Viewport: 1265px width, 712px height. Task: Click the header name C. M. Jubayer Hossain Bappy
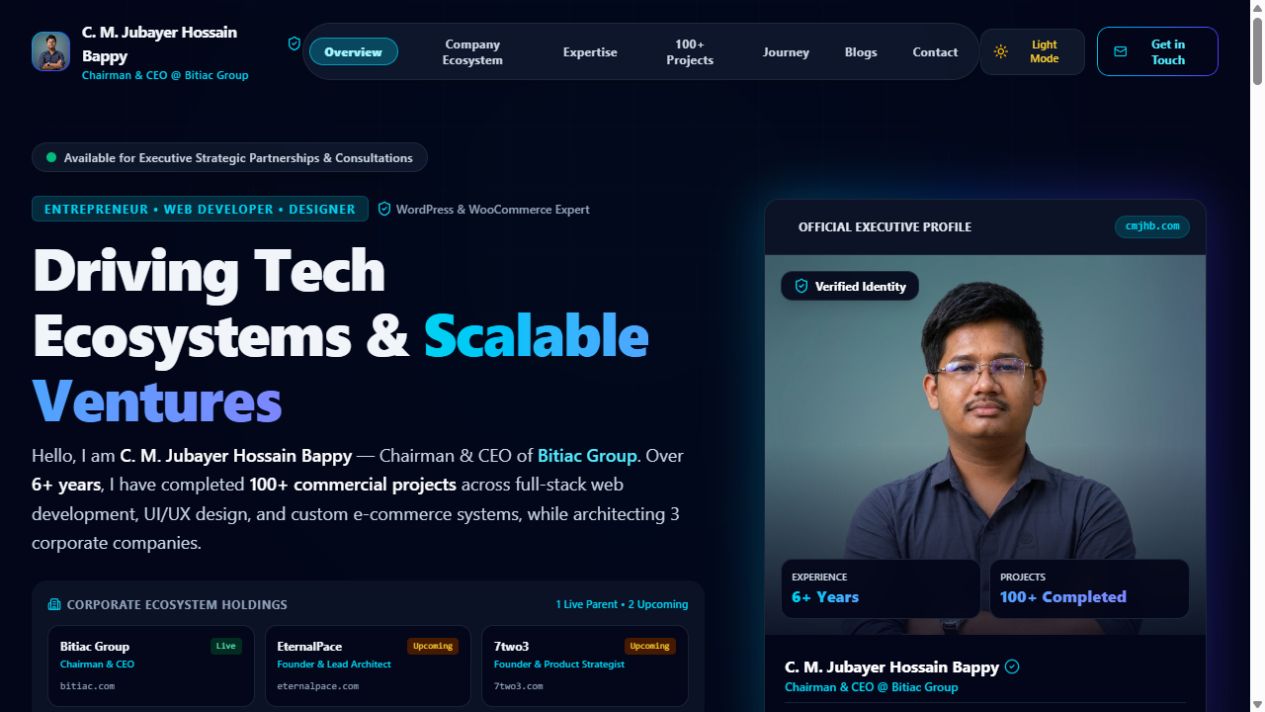(x=160, y=44)
